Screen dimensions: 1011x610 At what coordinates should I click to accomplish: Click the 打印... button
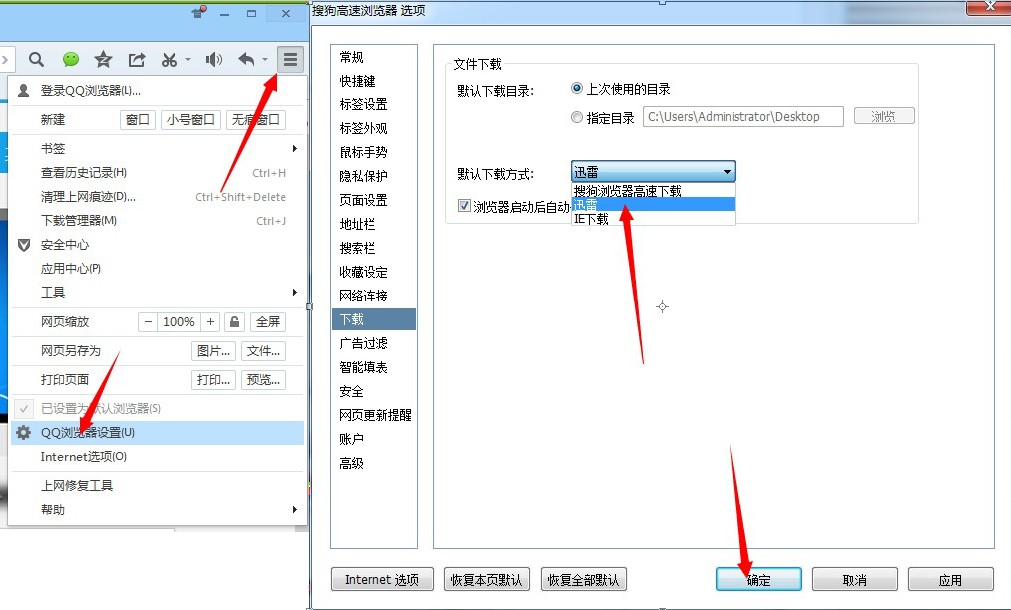(213, 380)
